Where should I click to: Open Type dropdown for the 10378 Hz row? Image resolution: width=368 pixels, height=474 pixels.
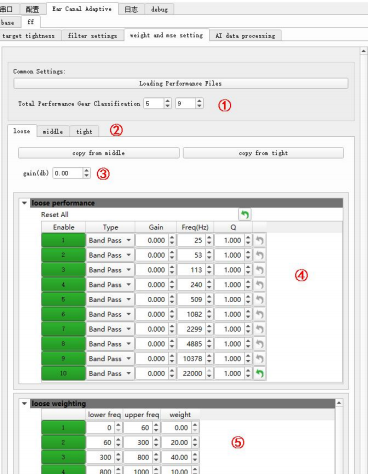(x=110, y=358)
